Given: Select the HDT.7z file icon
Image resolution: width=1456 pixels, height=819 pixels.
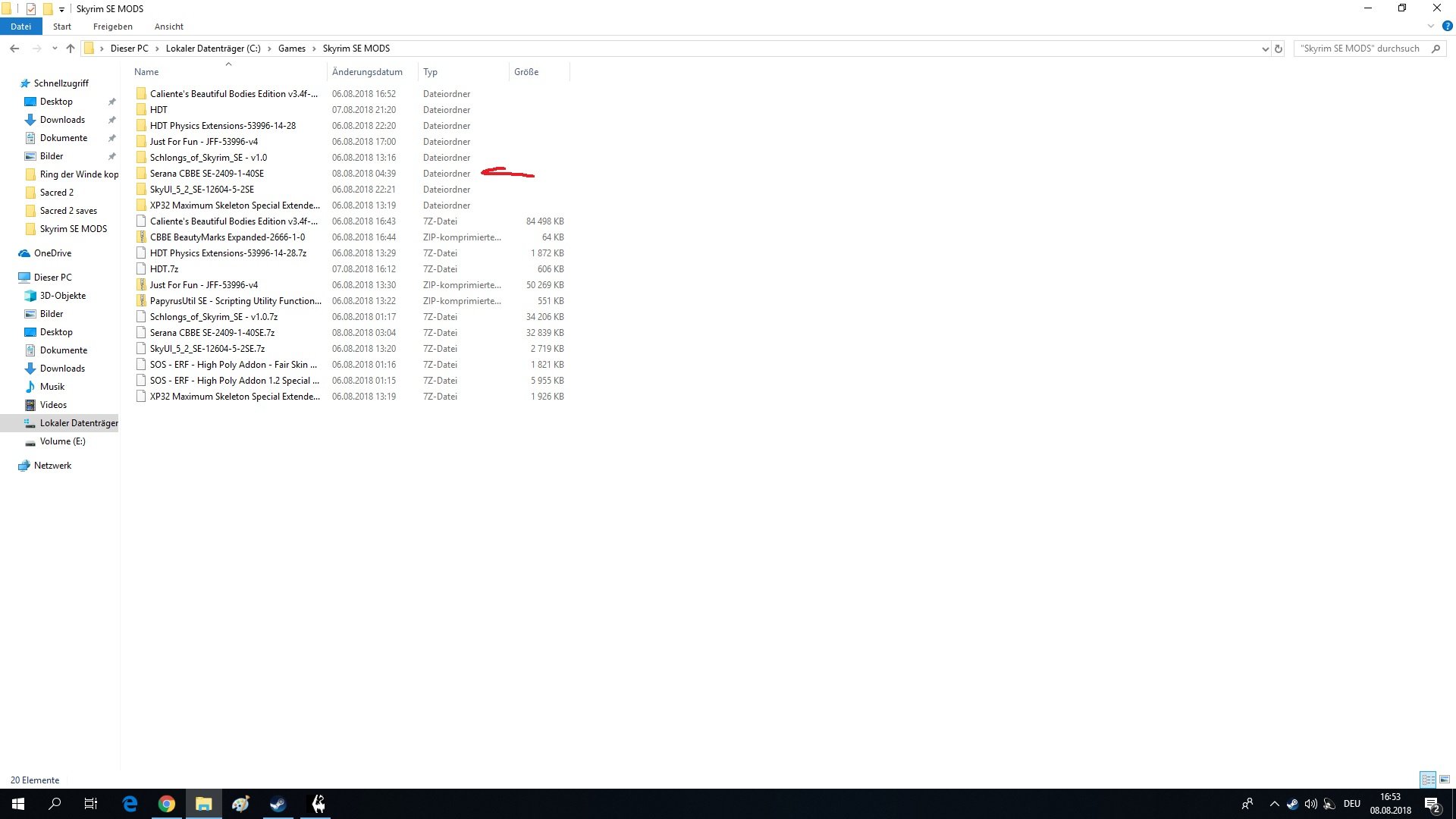Looking at the screenshot, I should click(141, 269).
